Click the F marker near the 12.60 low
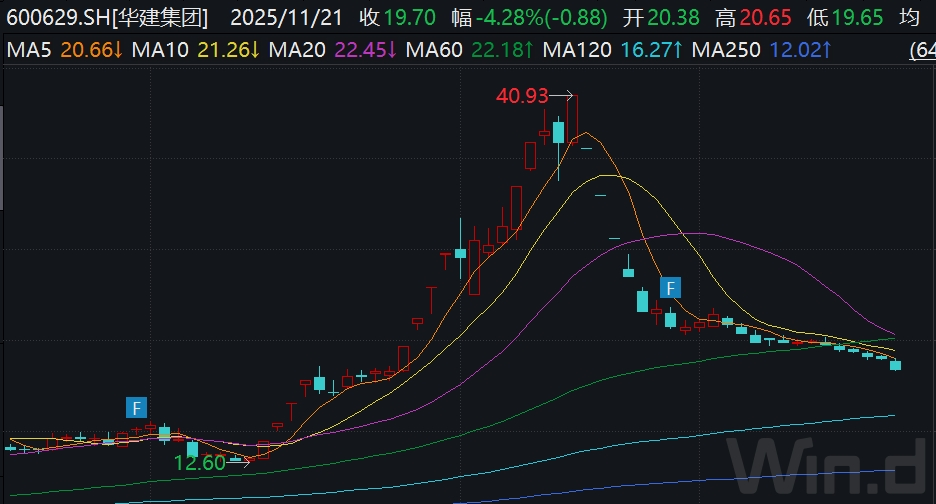This screenshot has height=504, width=936. (x=137, y=407)
